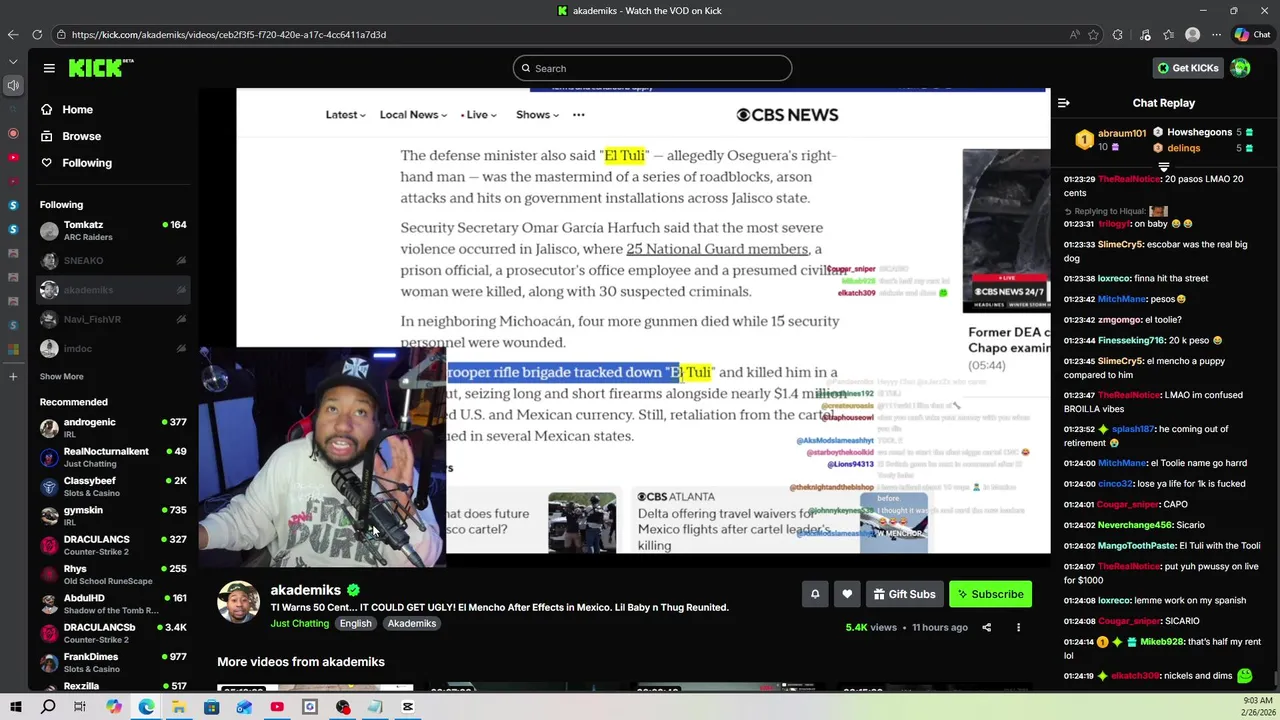Click the Akademiks tag
The width and height of the screenshot is (1280, 720).
tap(412, 623)
